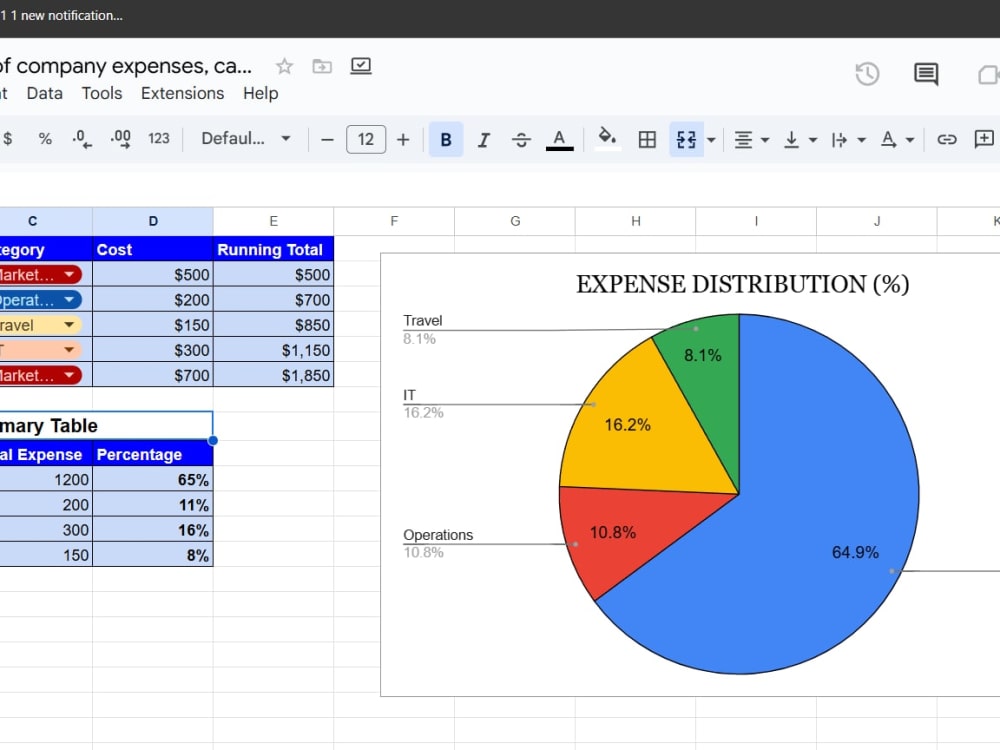Open Operations category dropdown chip
1000x750 pixels.
coord(41,300)
